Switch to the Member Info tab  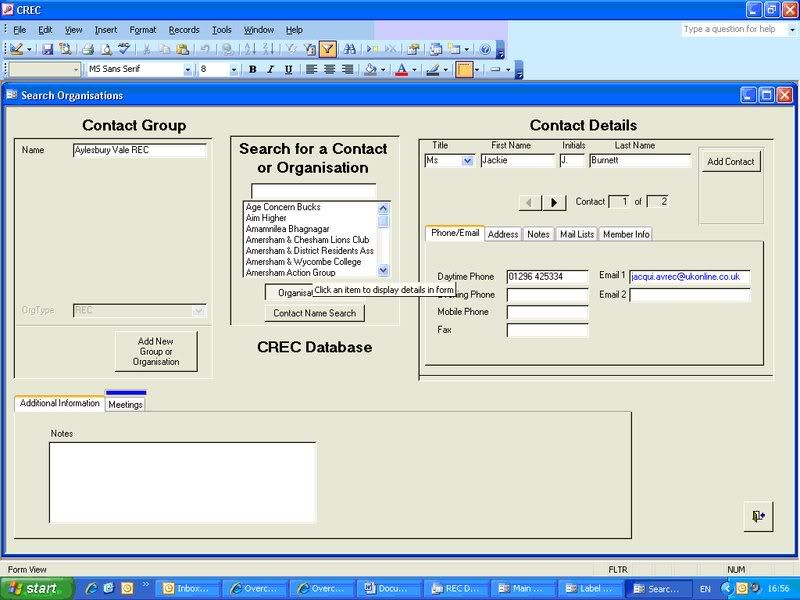(626, 234)
